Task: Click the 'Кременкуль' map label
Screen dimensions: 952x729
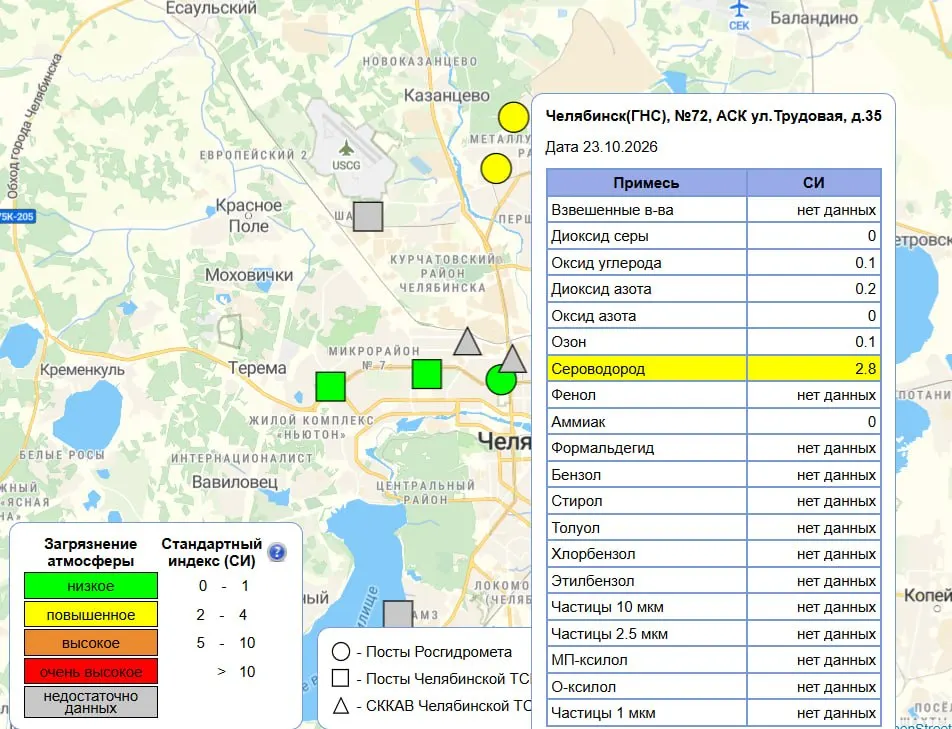Action: coord(82,369)
